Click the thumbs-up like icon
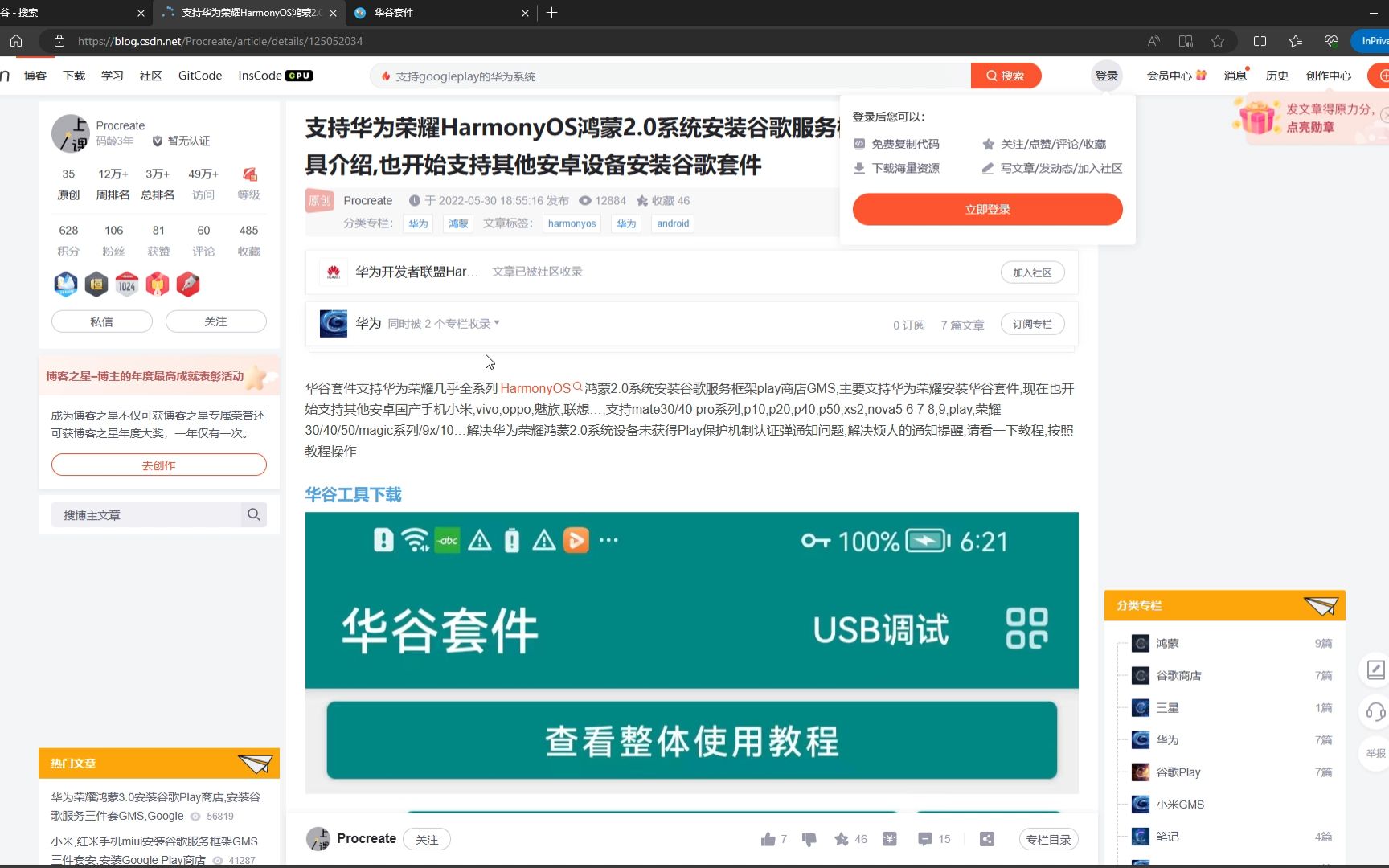1389x868 pixels. coord(768,839)
